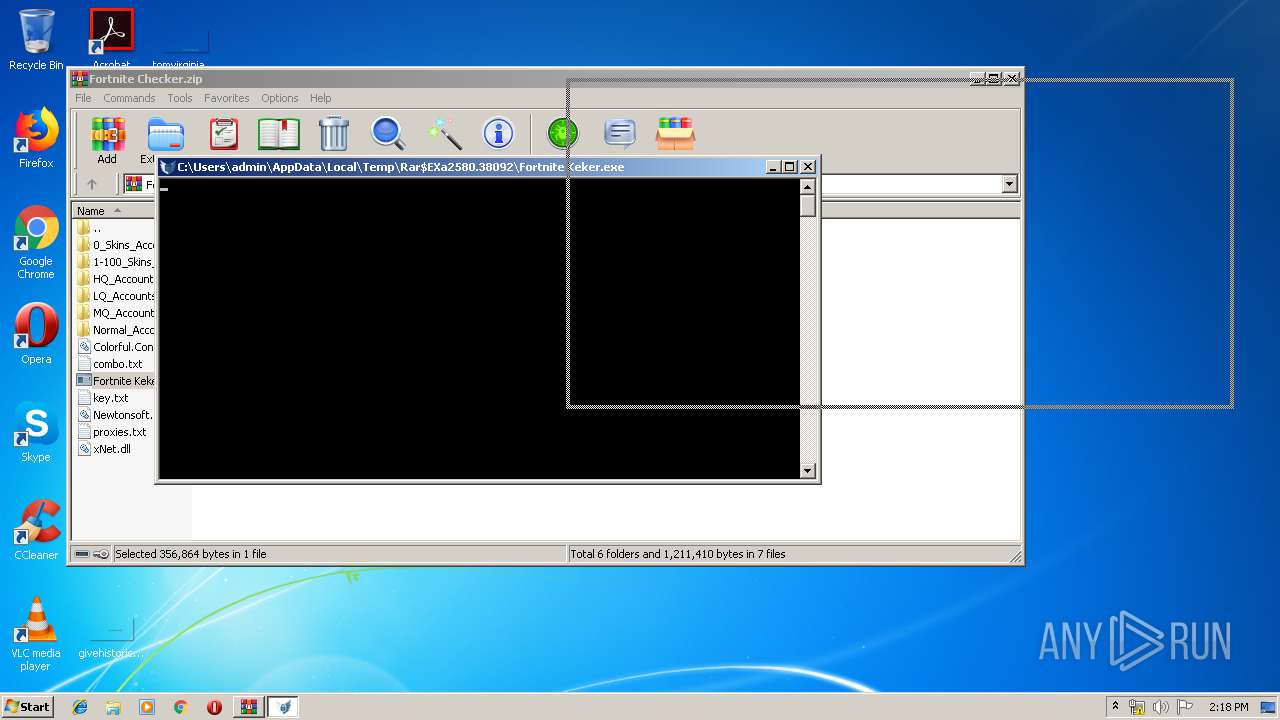Click the Find magnifier icon
The image size is (1280, 720).
coord(388,133)
